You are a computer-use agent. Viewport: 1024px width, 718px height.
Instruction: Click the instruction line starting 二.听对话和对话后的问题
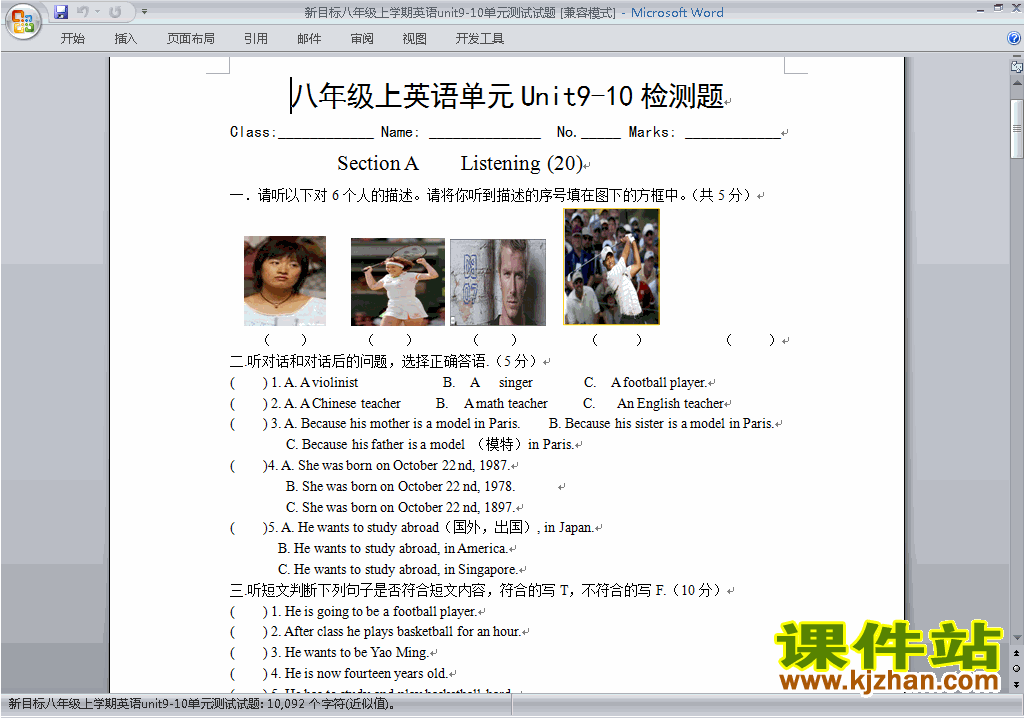tap(385, 361)
